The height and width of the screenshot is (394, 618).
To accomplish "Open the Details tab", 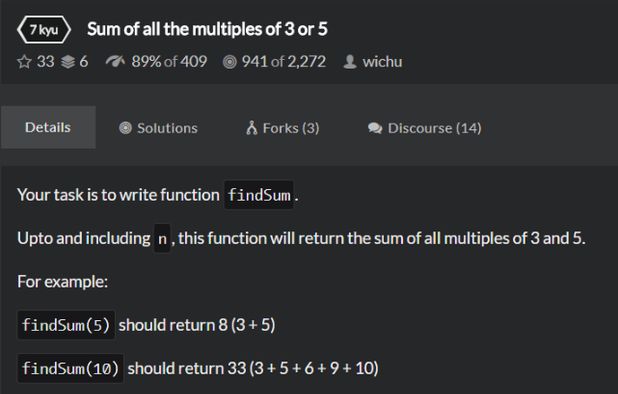I will (48, 127).
